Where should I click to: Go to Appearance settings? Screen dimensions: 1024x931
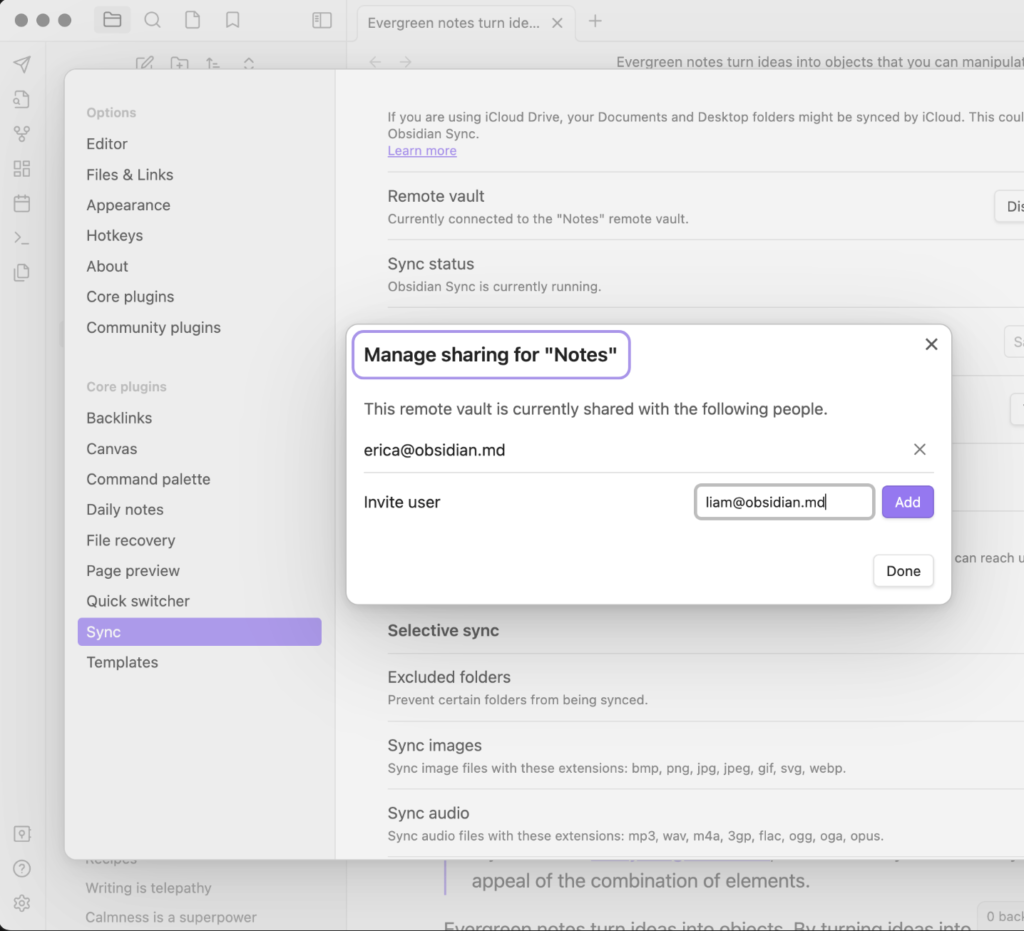coord(129,205)
